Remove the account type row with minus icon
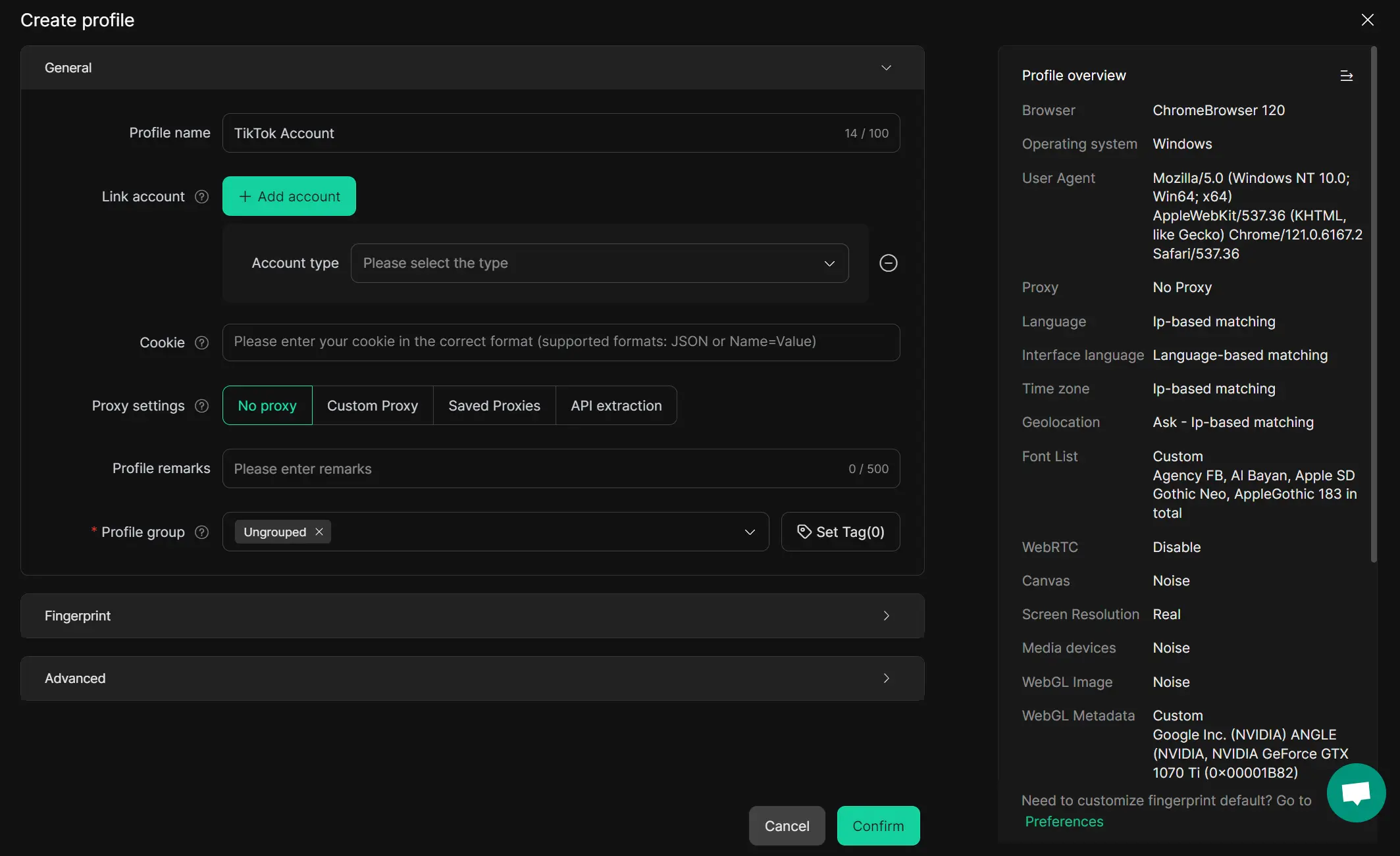Image resolution: width=1400 pixels, height=856 pixels. point(889,263)
